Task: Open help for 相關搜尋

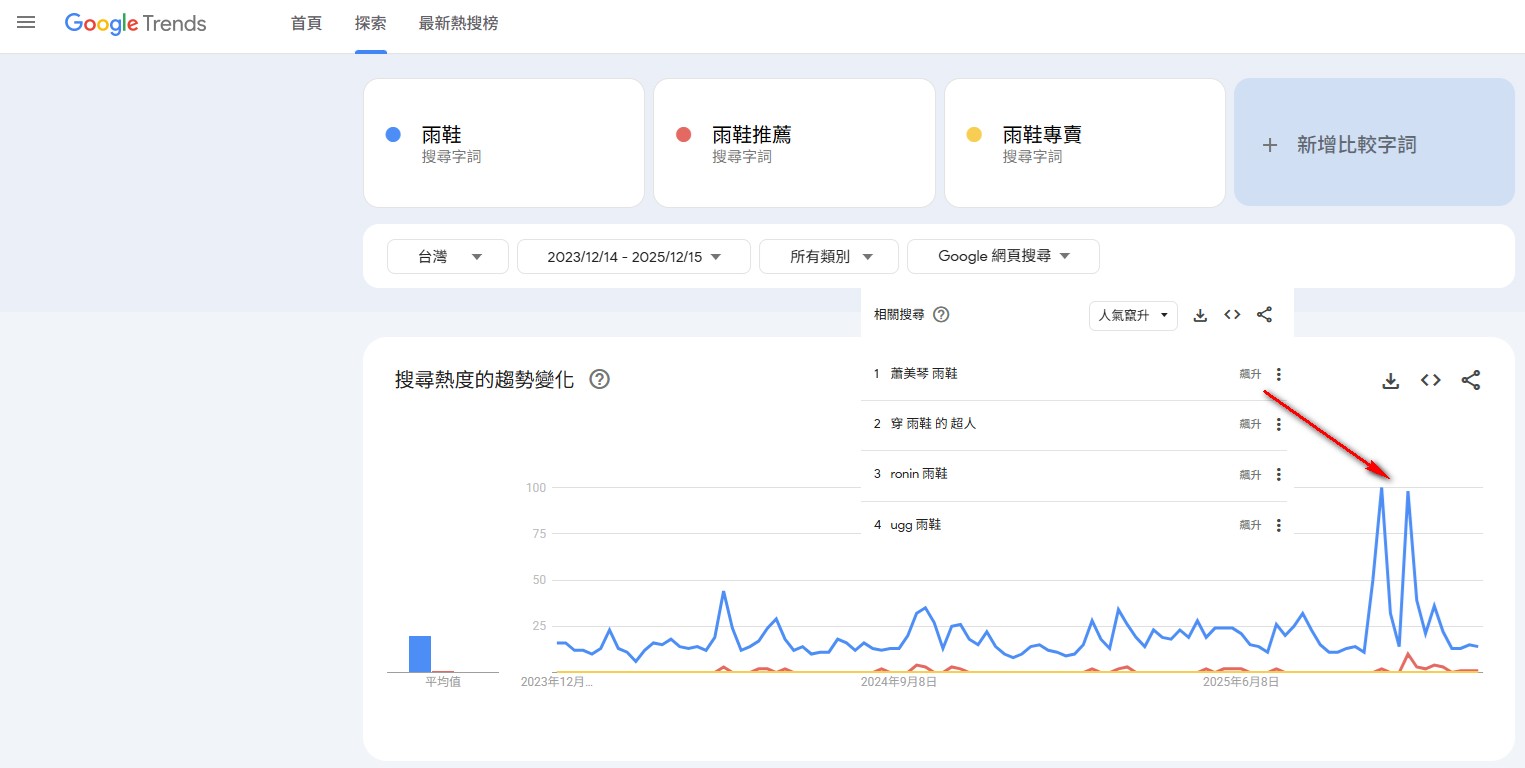Action: tap(941, 315)
